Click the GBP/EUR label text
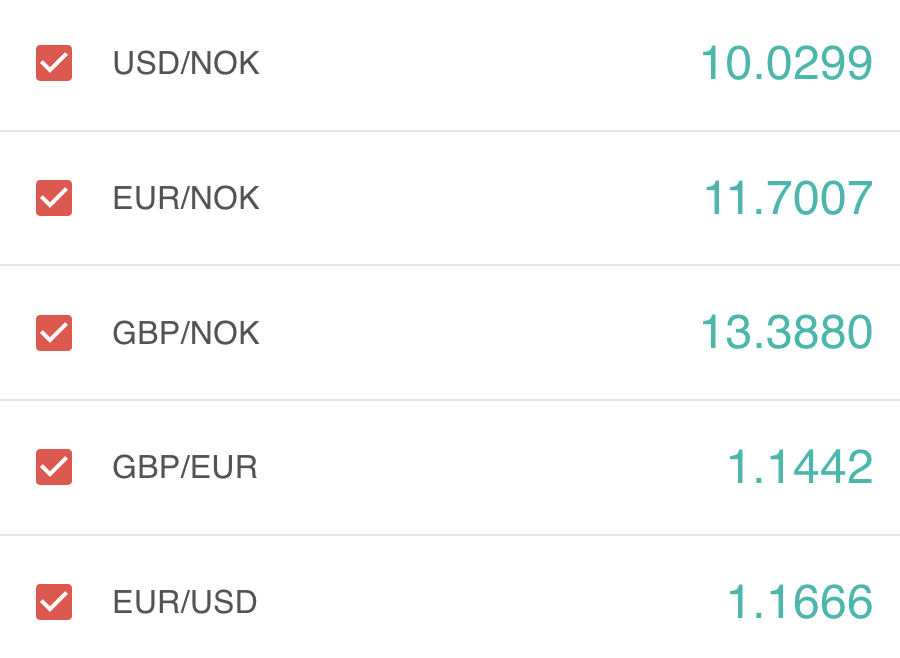900x658 pixels. point(185,467)
